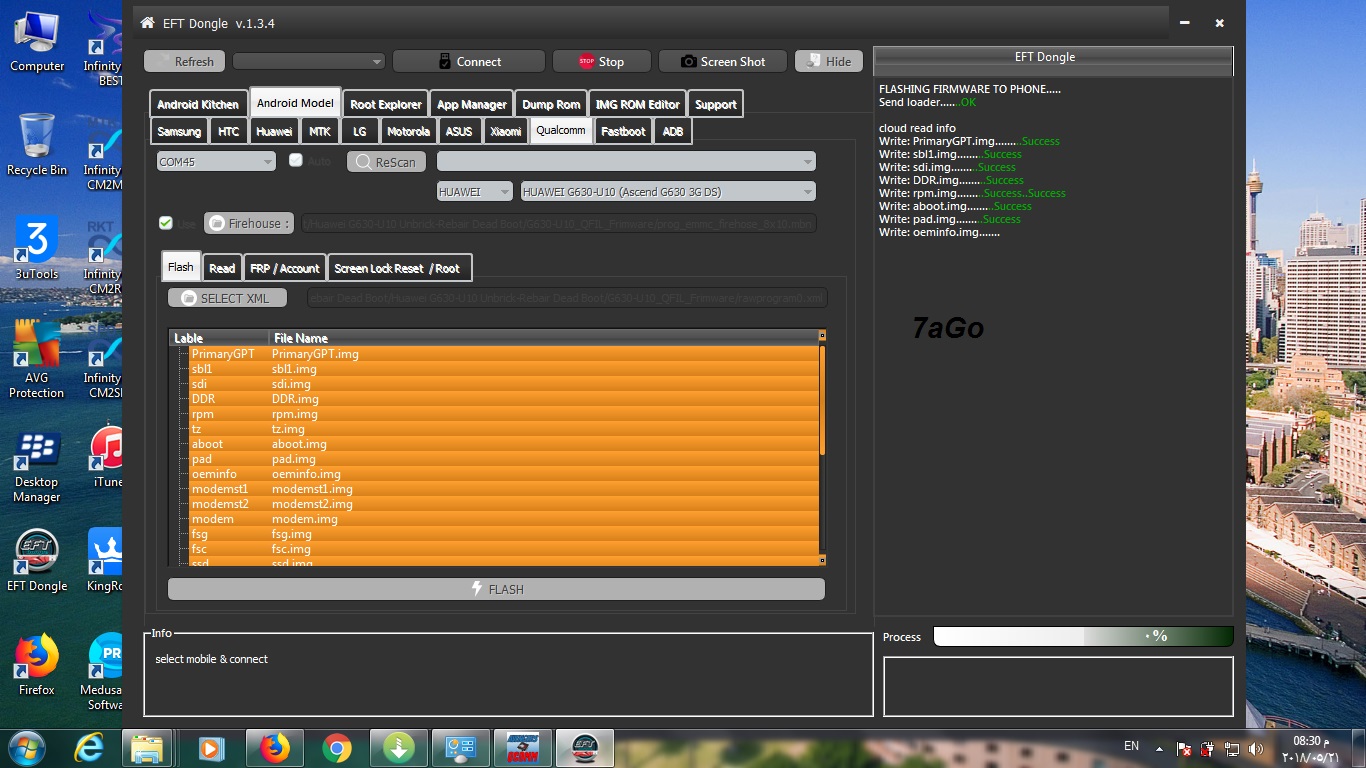Open the FRP / Account sub-tab
The width and height of the screenshot is (1366, 768).
click(285, 268)
